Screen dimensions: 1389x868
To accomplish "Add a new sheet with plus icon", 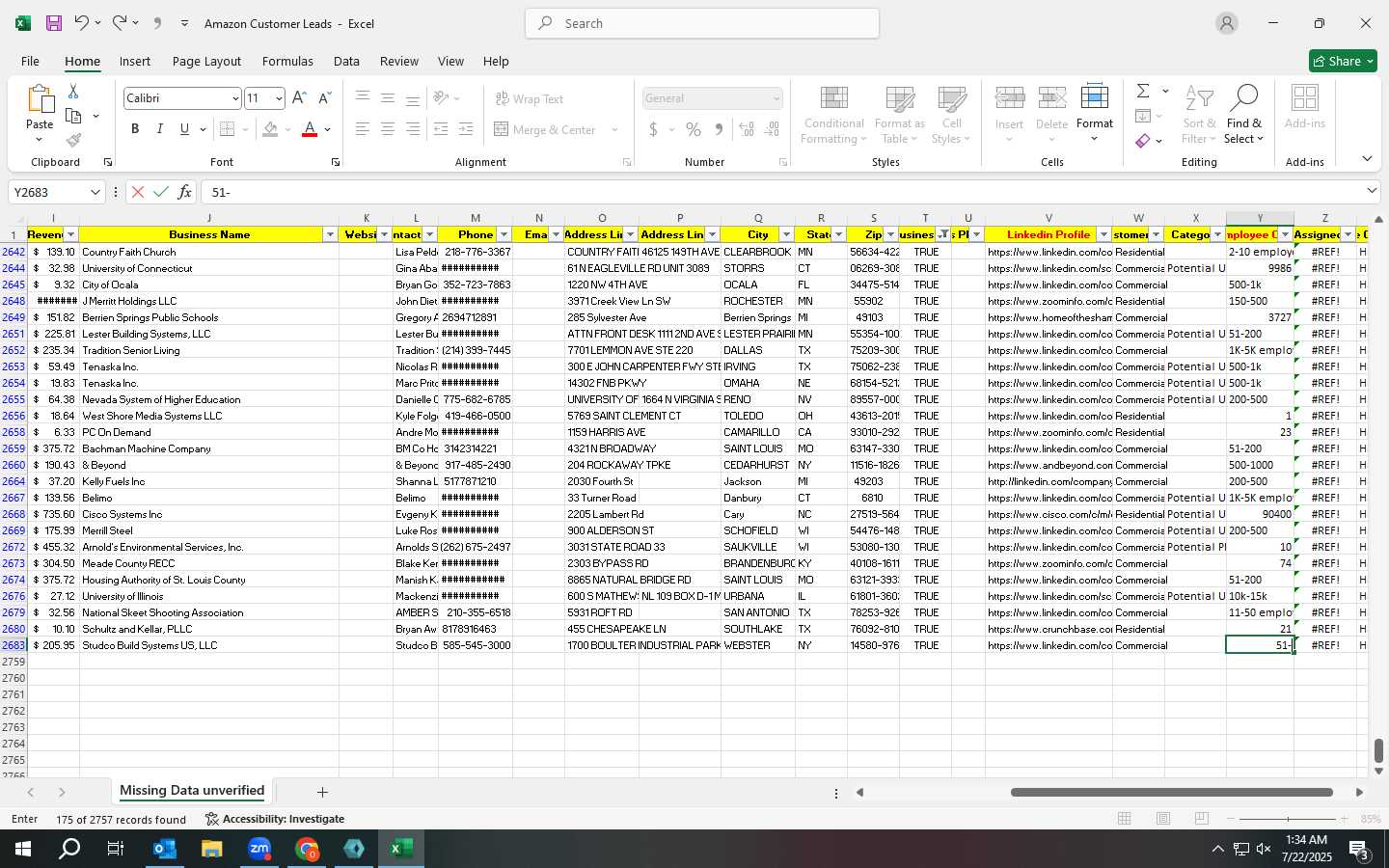I will tap(322, 792).
